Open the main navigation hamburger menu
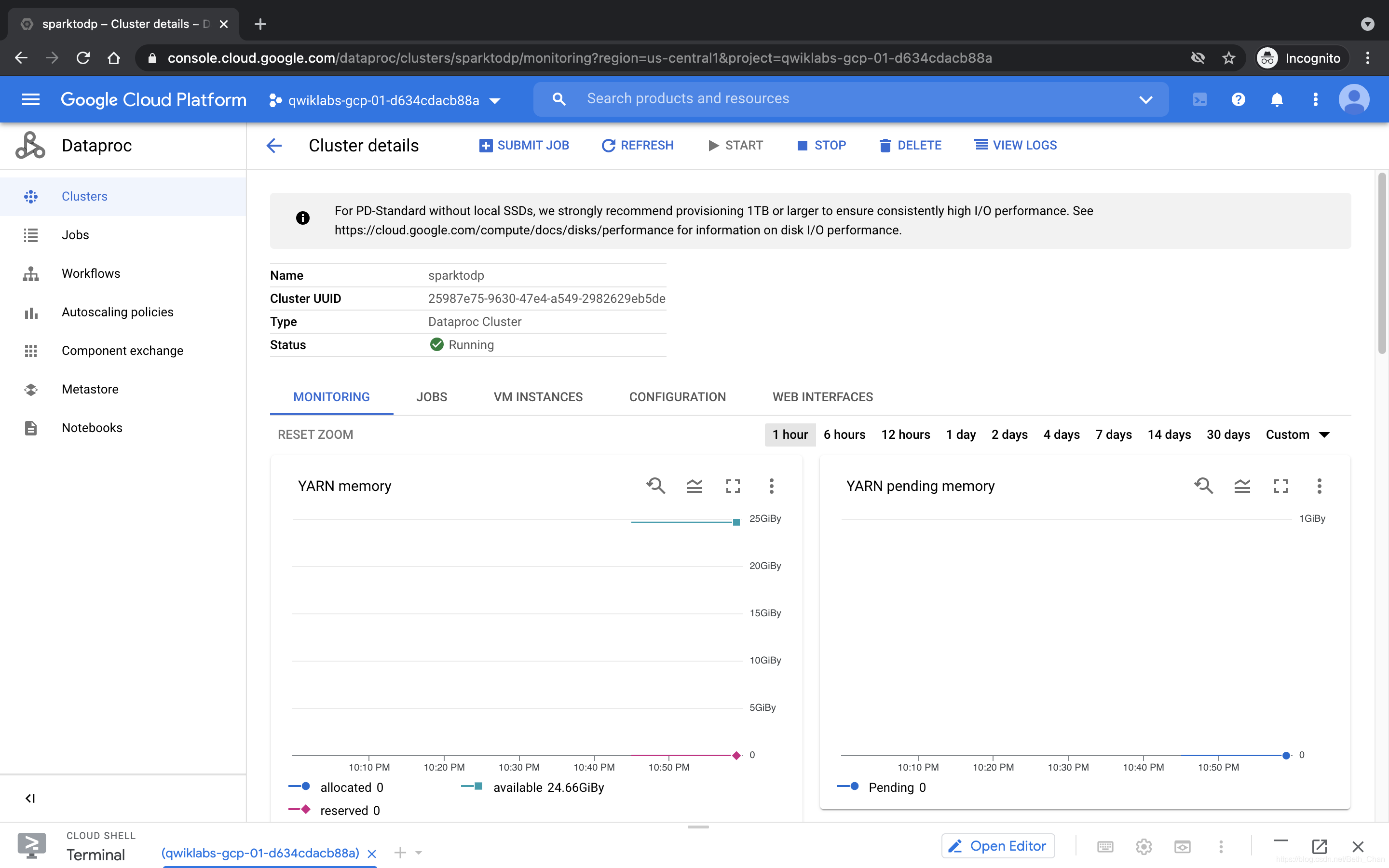The width and height of the screenshot is (1389, 868). (30, 100)
